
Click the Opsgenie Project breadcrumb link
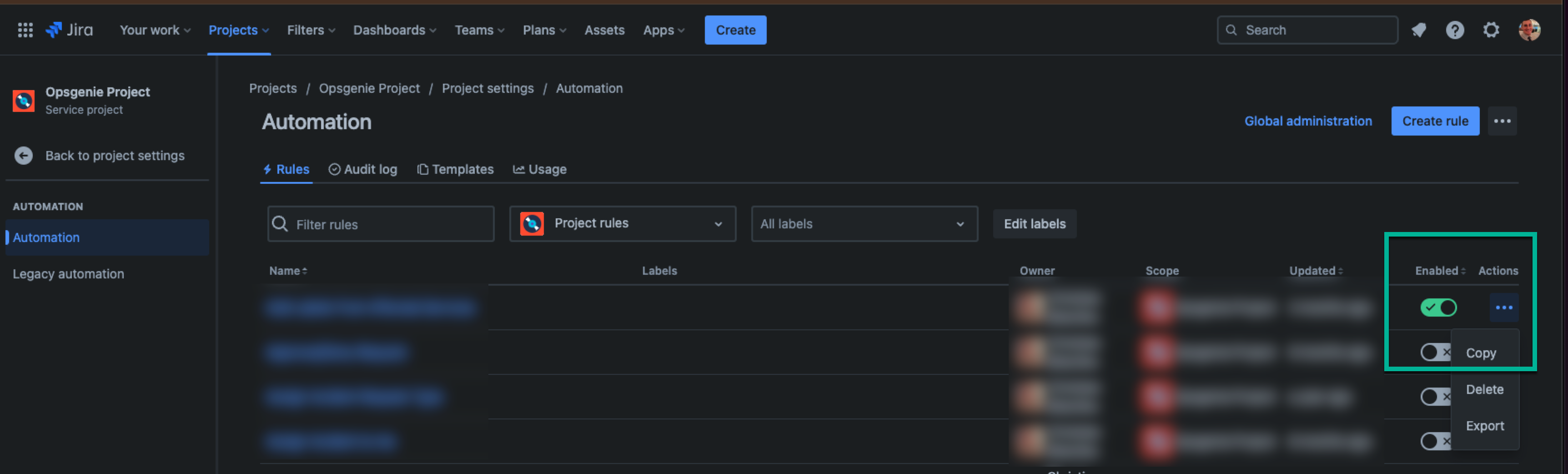[x=369, y=88]
